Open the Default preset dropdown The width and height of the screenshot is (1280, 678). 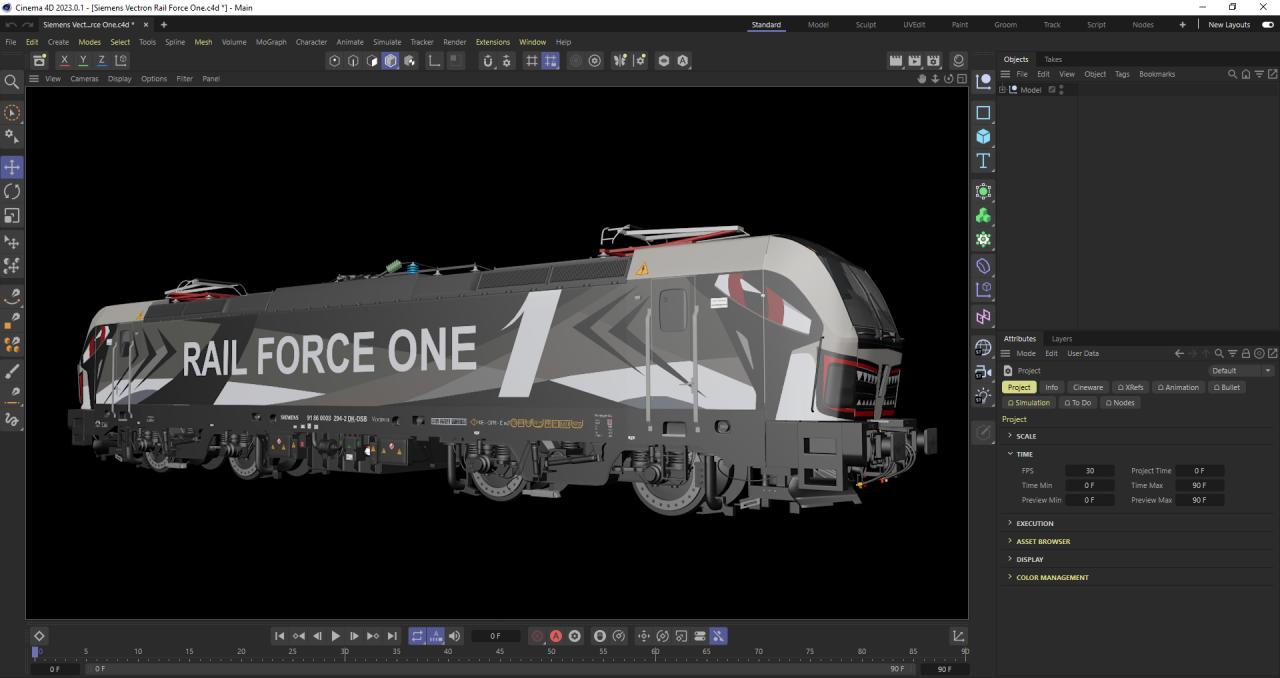1241,371
